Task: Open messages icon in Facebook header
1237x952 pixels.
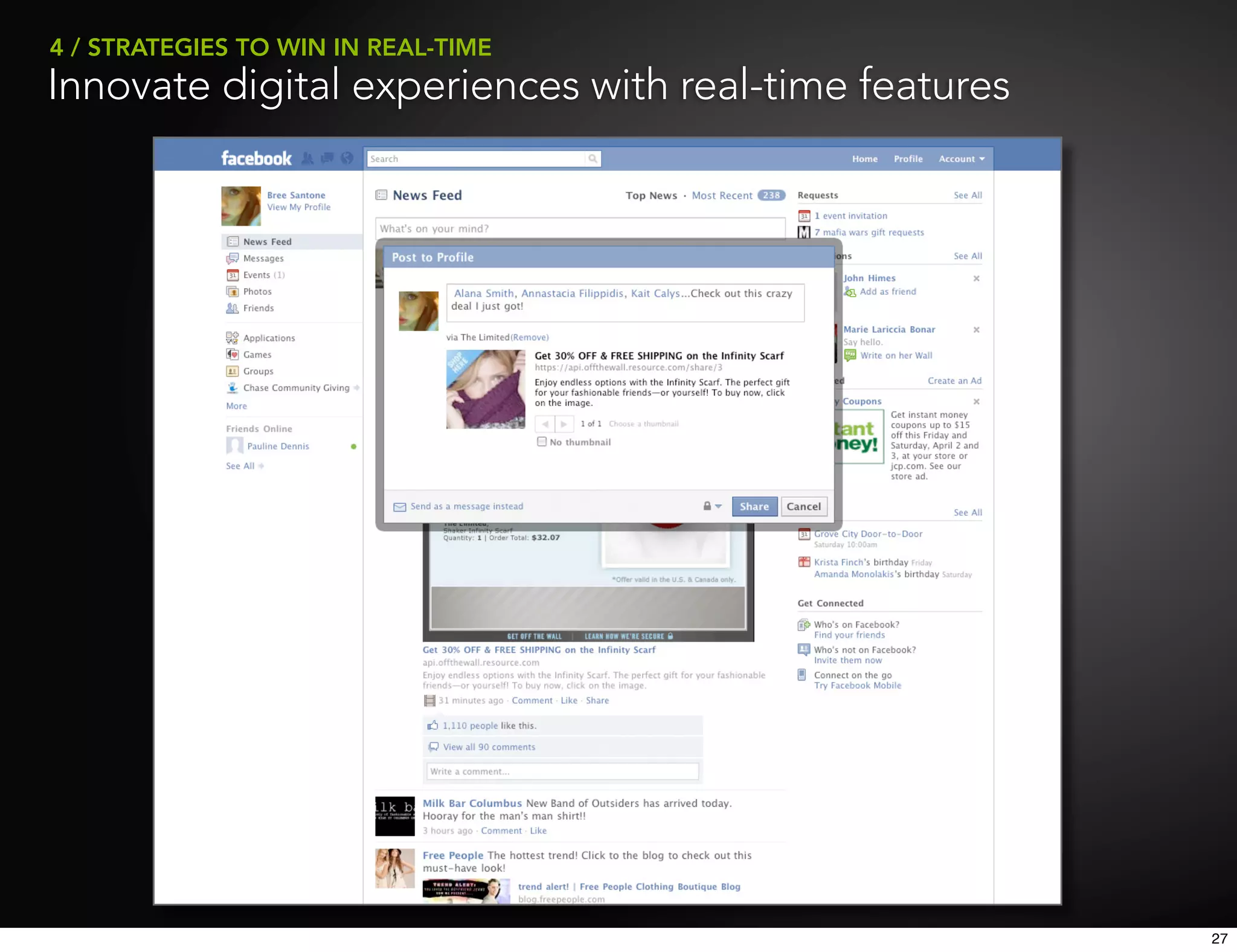Action: pos(327,158)
